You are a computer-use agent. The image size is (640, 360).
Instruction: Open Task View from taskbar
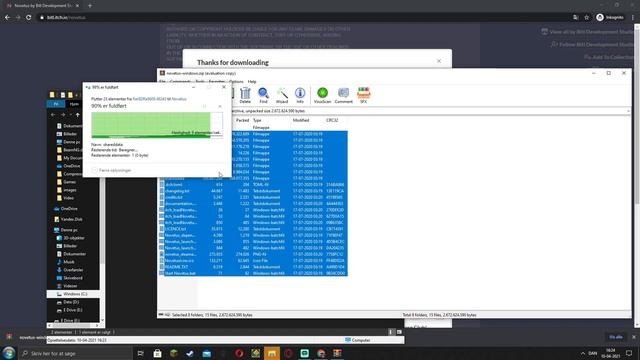[141, 353]
